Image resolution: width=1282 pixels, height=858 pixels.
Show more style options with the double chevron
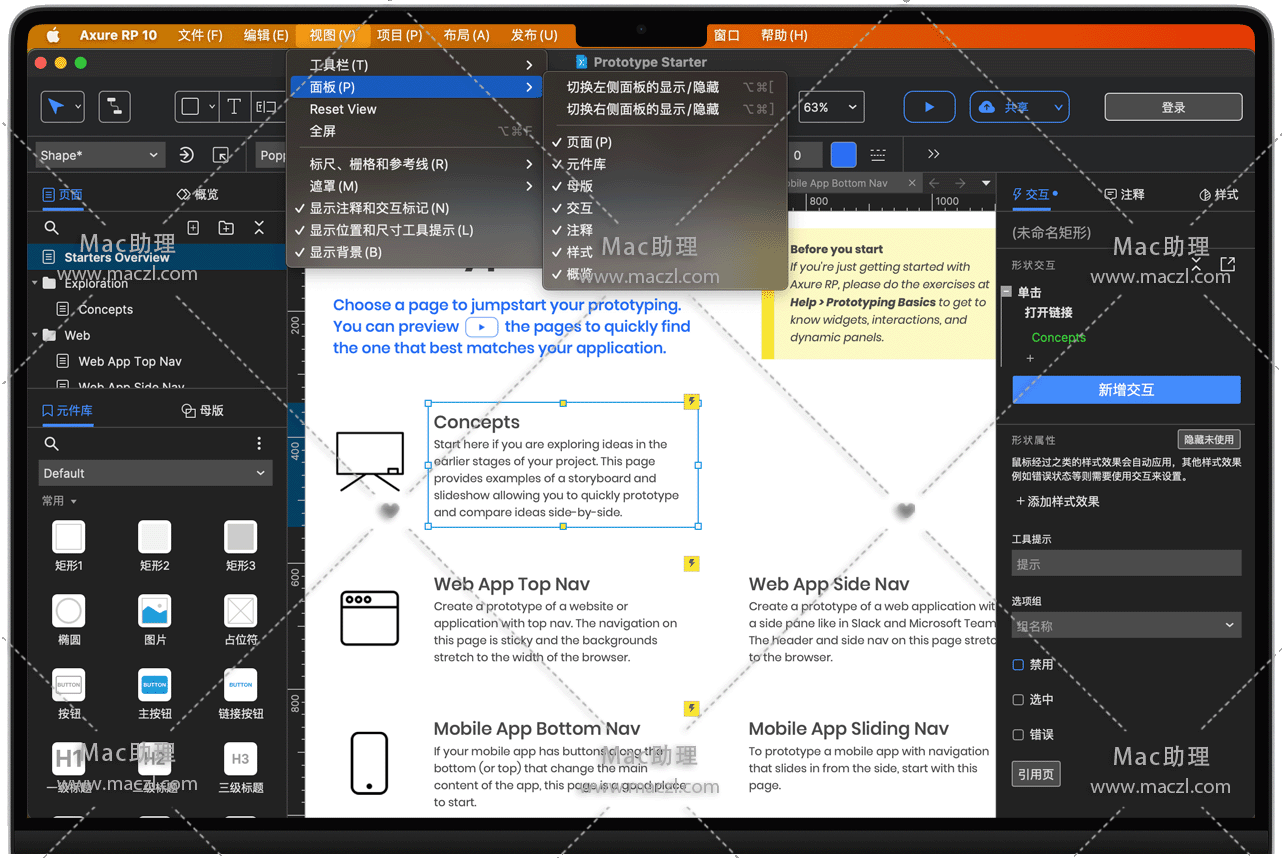tap(933, 154)
